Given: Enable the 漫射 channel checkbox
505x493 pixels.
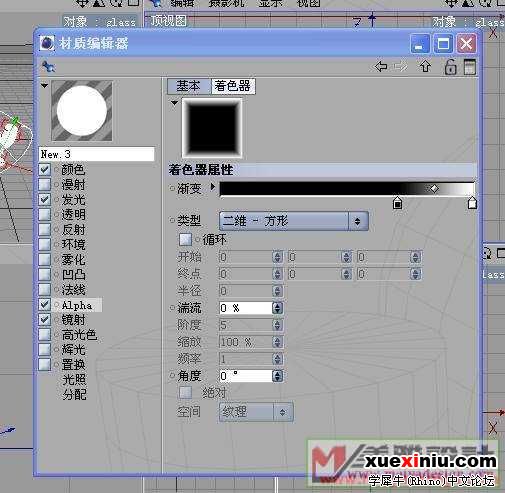Looking at the screenshot, I should click(45, 184).
